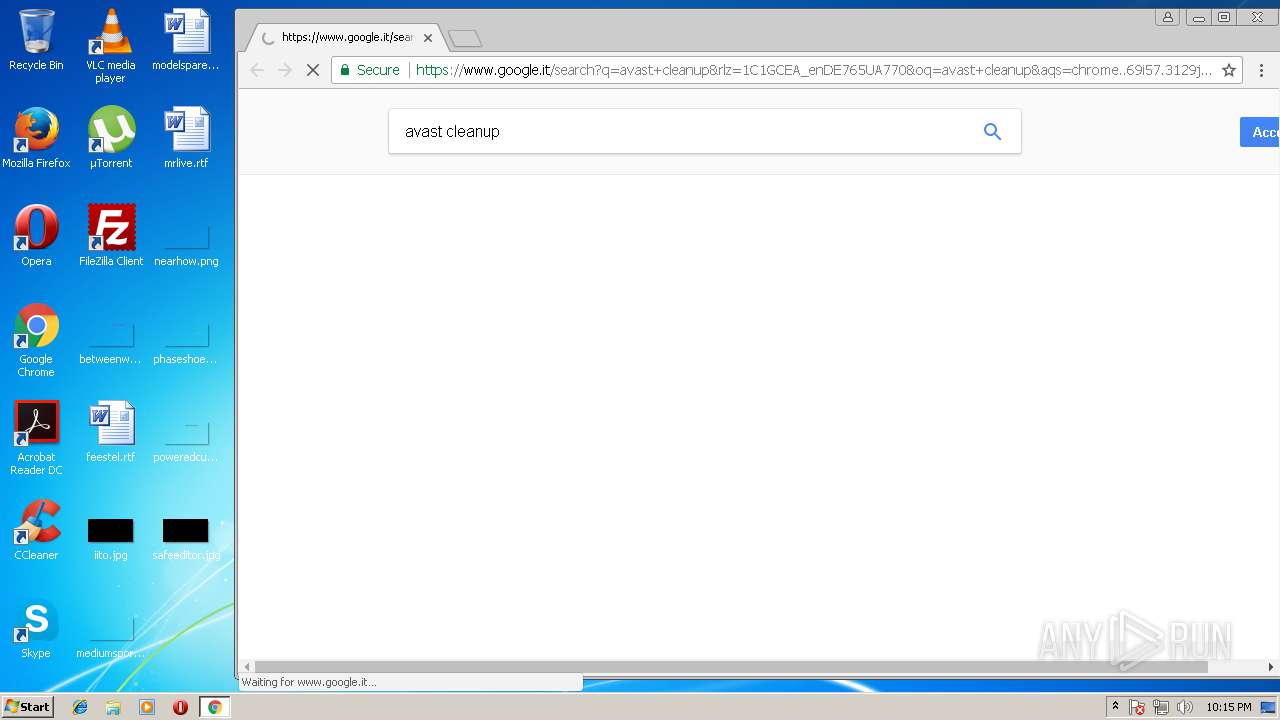This screenshot has height=720, width=1280.
Task: Launch FileZilla Client shortcut
Action: point(110,236)
